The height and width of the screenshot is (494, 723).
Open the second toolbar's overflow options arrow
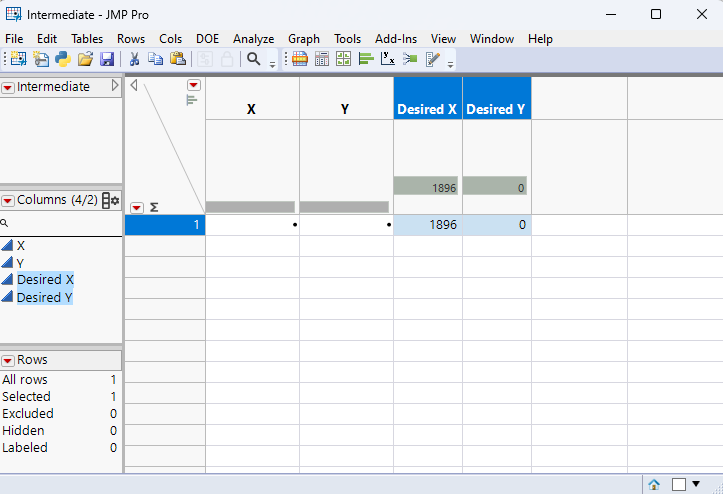[450, 65]
